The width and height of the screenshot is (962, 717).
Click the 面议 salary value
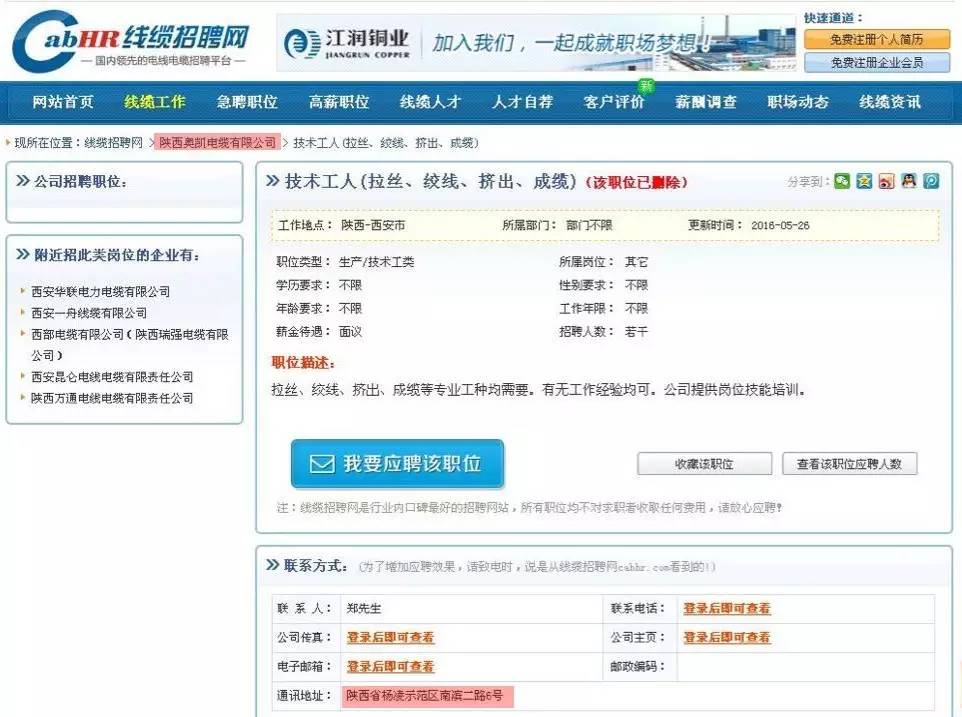tap(350, 332)
